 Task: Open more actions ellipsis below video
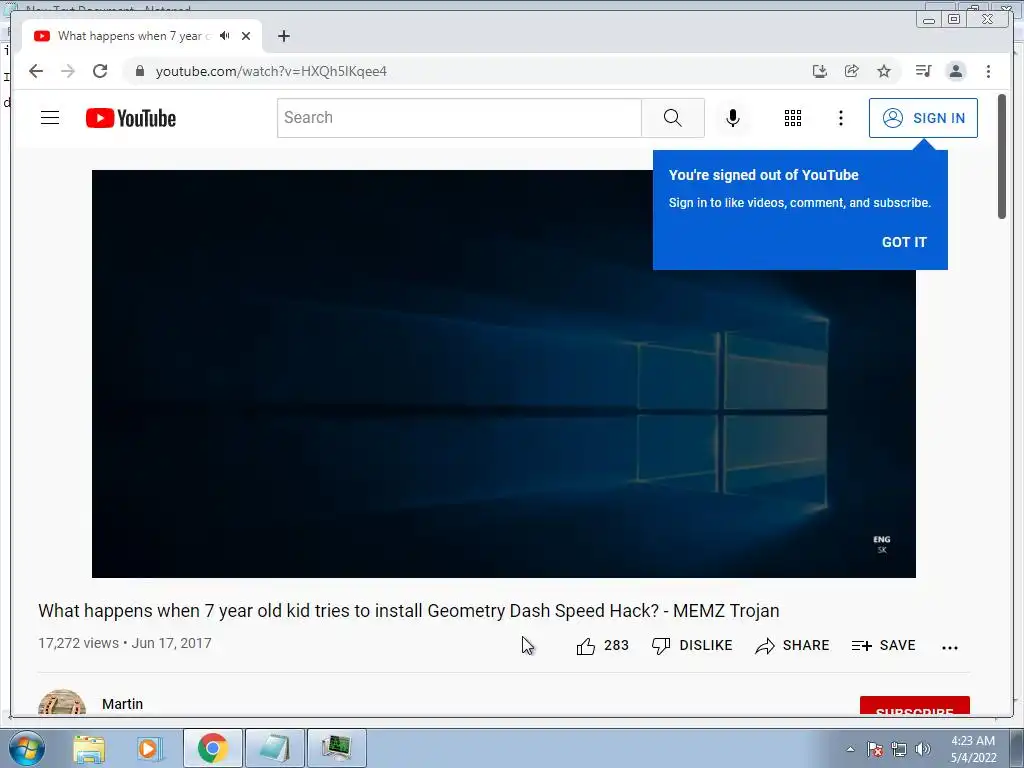pos(950,647)
